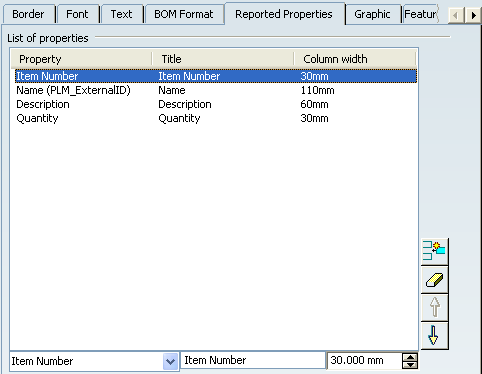Click the Column width header
482x374 pixels.
(355, 59)
